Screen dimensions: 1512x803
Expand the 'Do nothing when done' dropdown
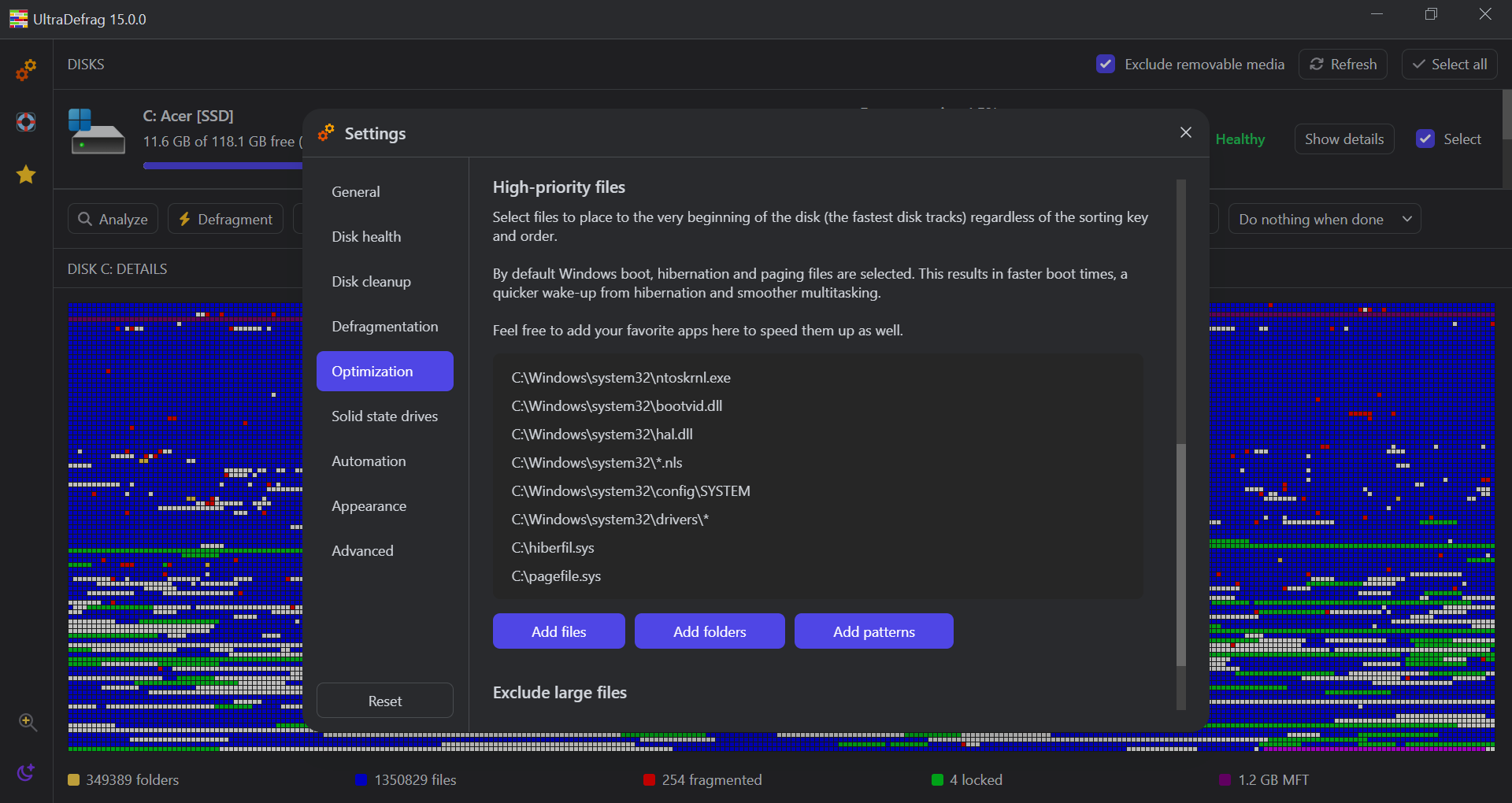pyautogui.click(x=1324, y=219)
